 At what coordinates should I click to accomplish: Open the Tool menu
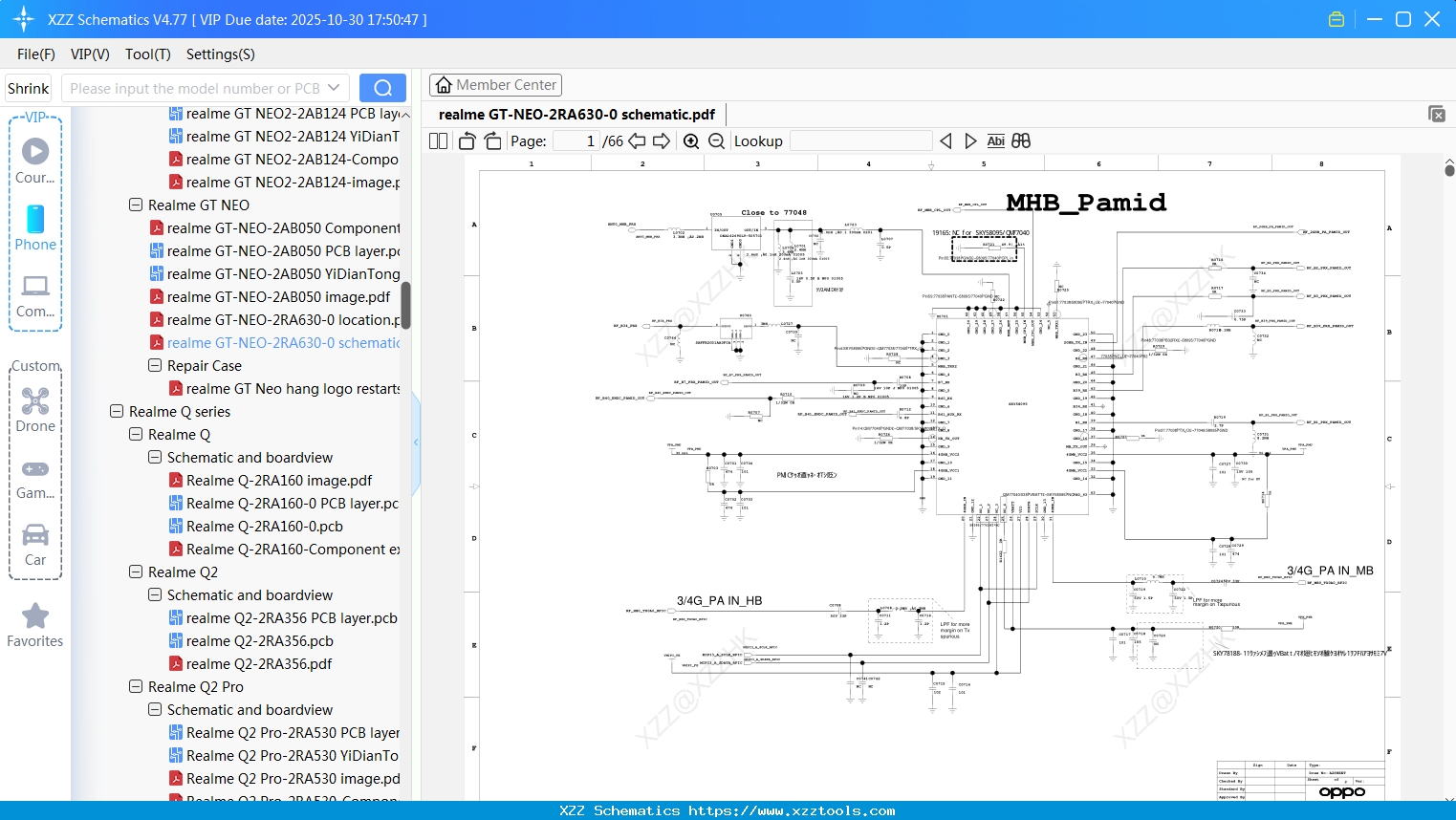pyautogui.click(x=147, y=54)
